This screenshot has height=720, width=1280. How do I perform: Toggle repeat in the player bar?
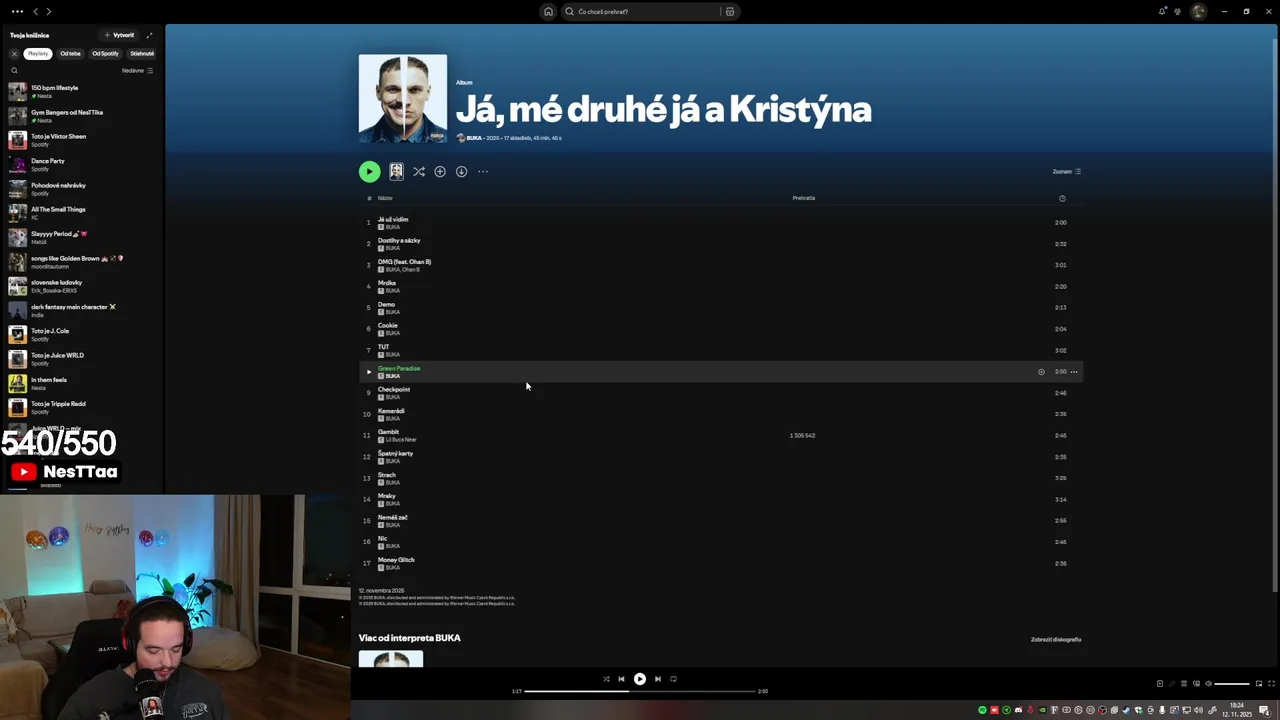click(x=673, y=679)
